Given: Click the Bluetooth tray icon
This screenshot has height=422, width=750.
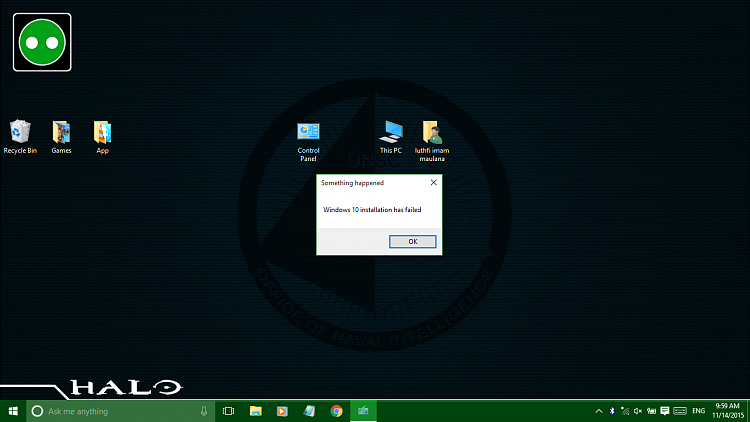Looking at the screenshot, I should (612, 411).
